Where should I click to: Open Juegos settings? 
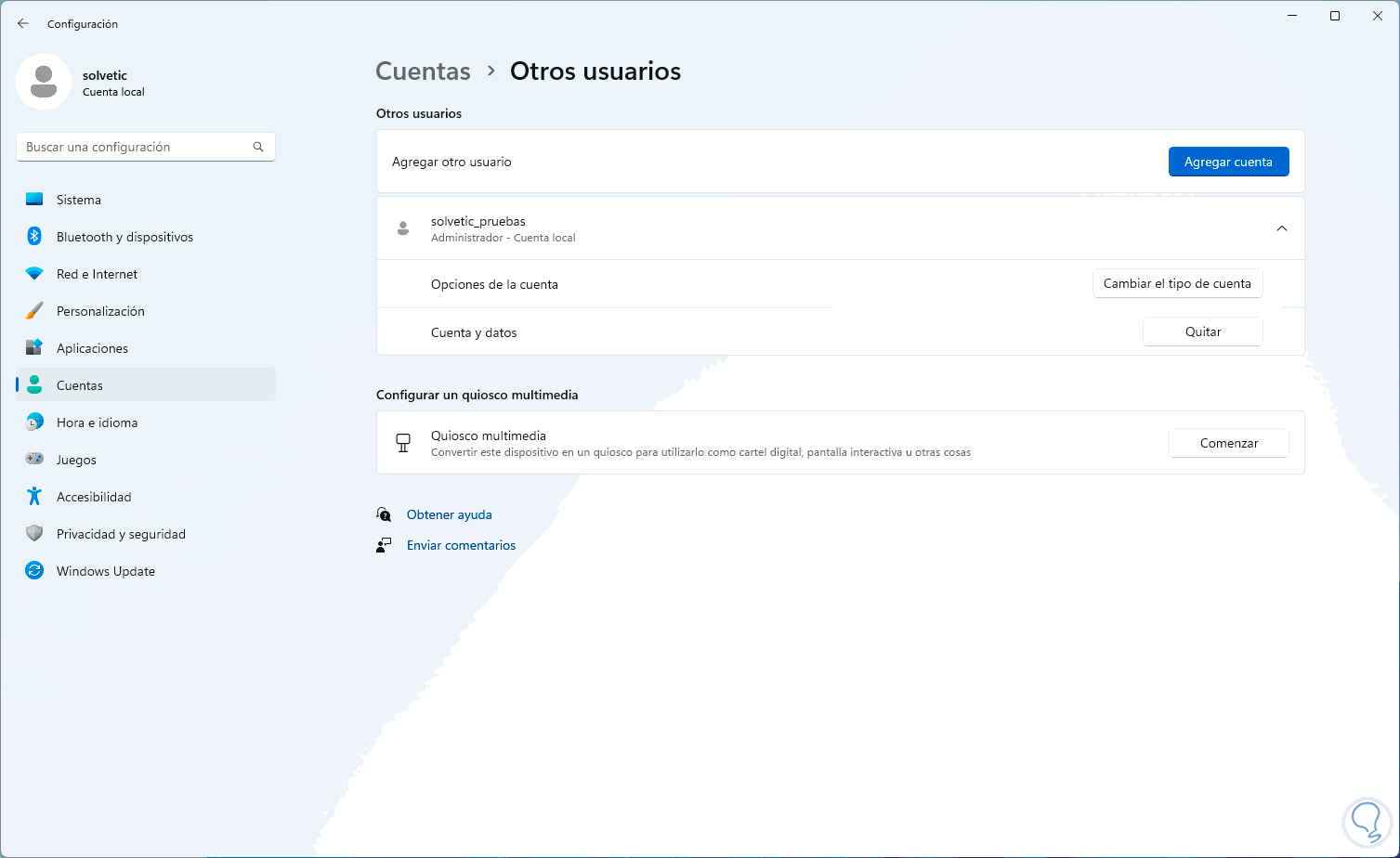click(x=146, y=460)
